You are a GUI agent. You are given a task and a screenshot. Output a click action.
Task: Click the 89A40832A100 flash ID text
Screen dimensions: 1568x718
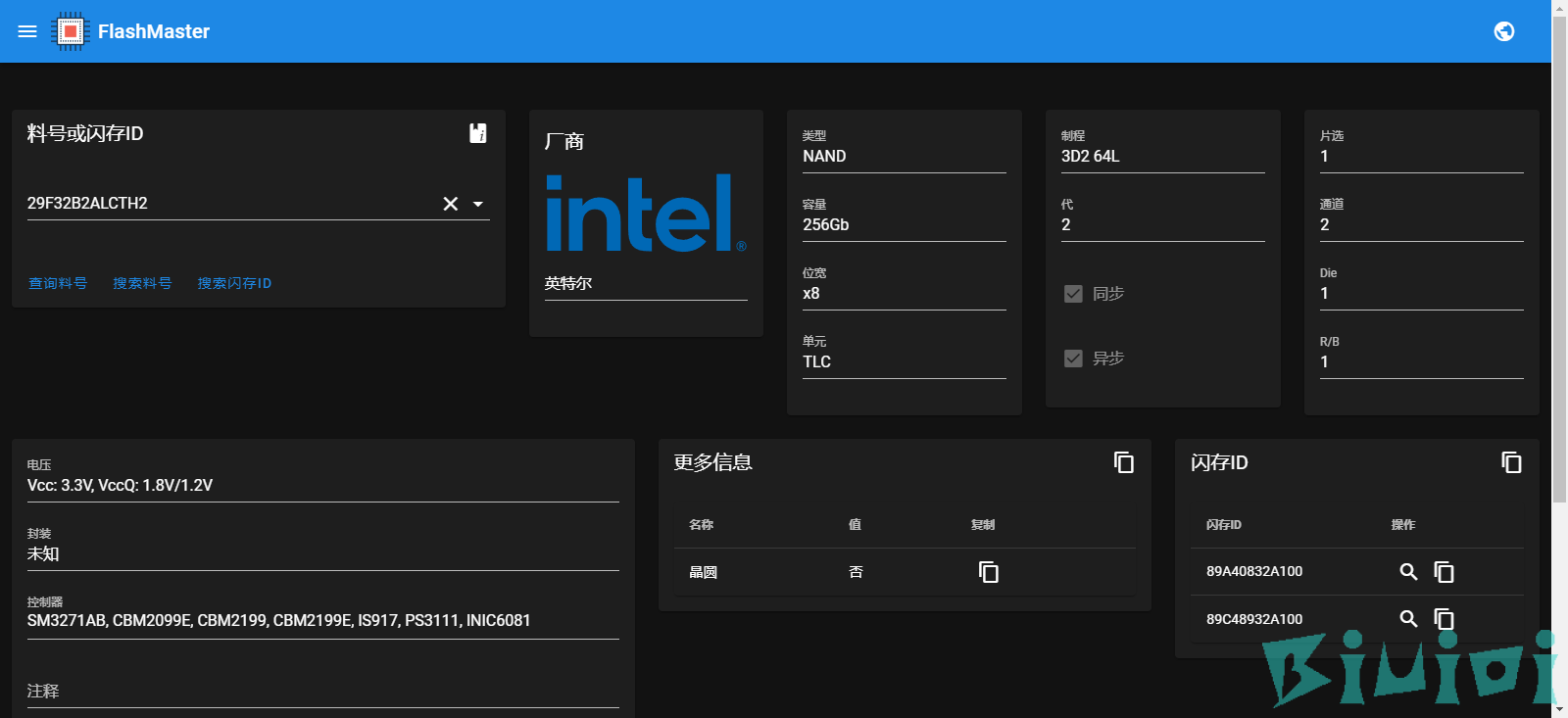(1254, 571)
